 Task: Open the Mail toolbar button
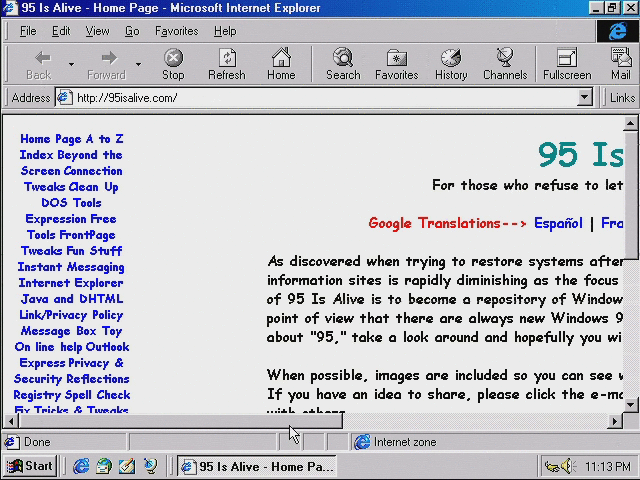pos(621,64)
